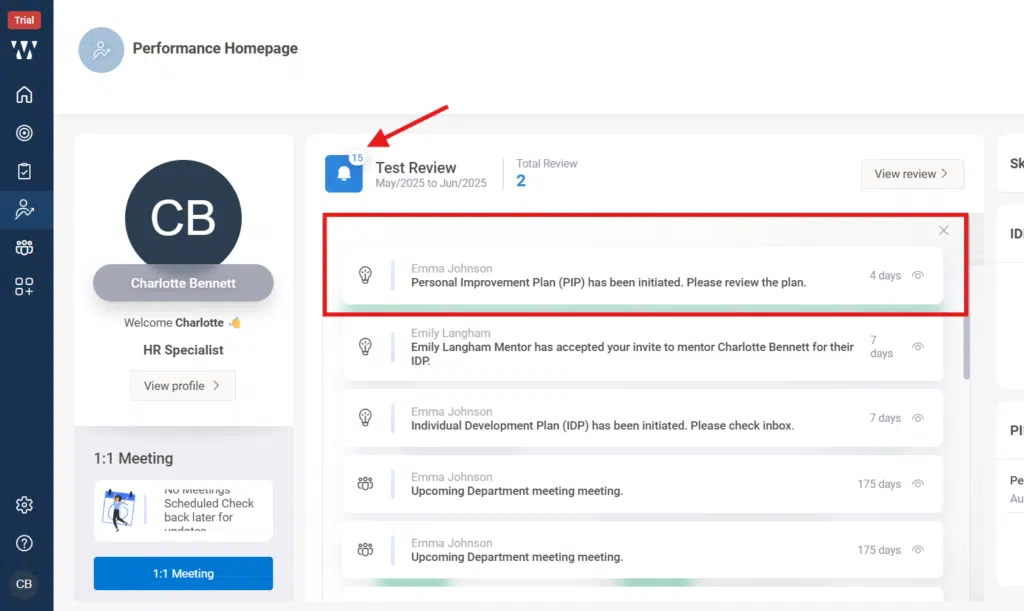The height and width of the screenshot is (611, 1024).
Task: Show the PIP initiated notification via eye icon
Action: (x=919, y=276)
